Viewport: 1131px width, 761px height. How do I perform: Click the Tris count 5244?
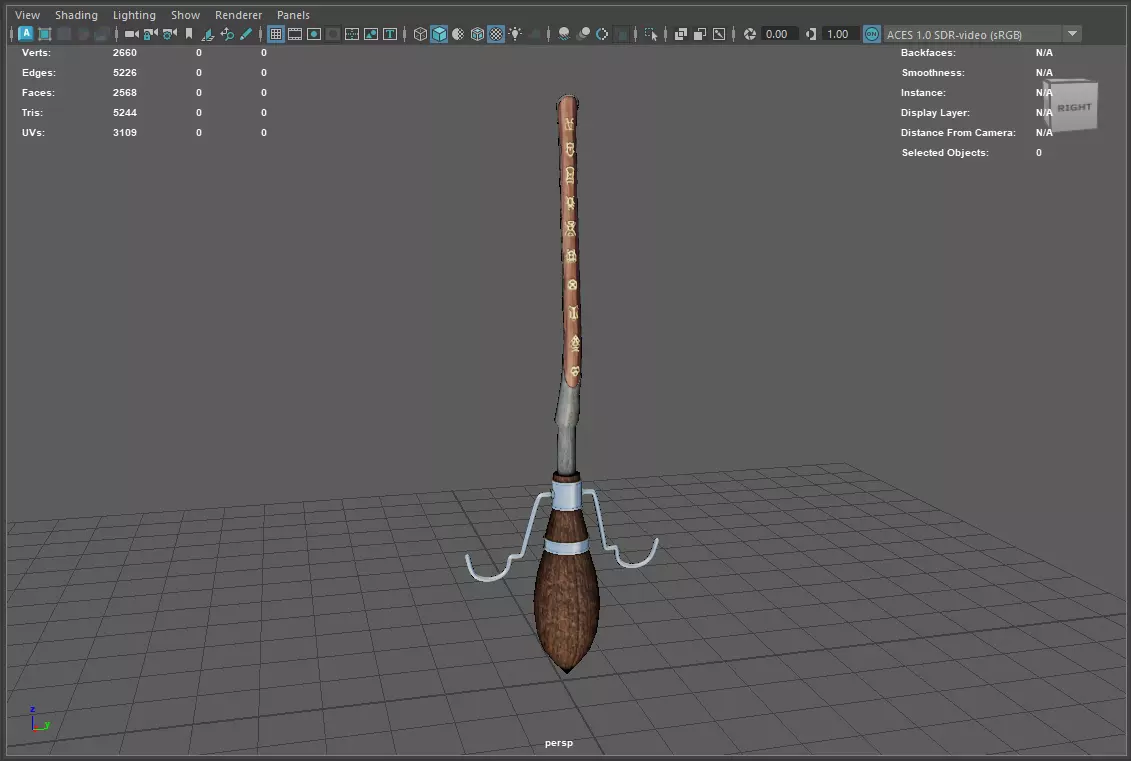(x=125, y=113)
